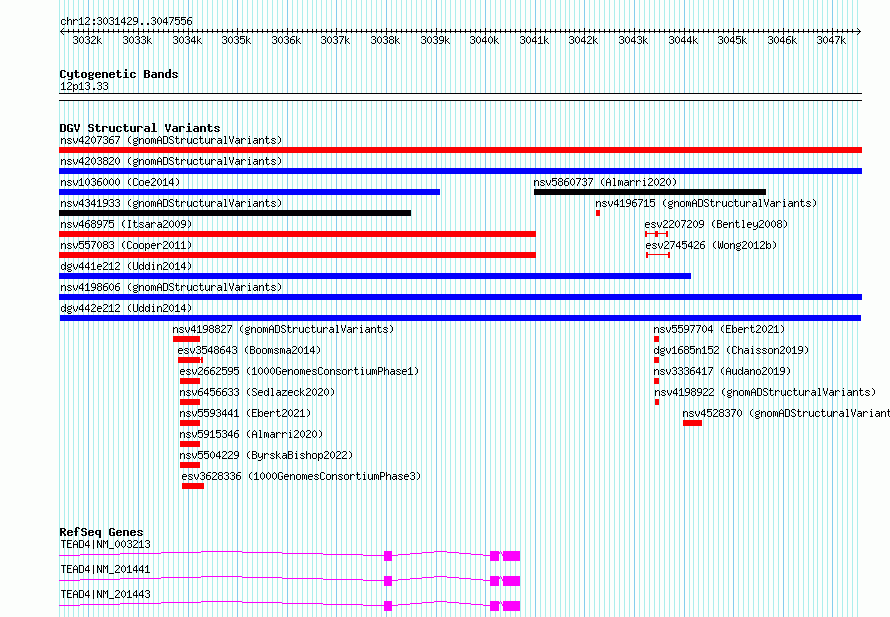
Task: Open nsv1036000 (Coe2014) variant label
Action: 120,182
